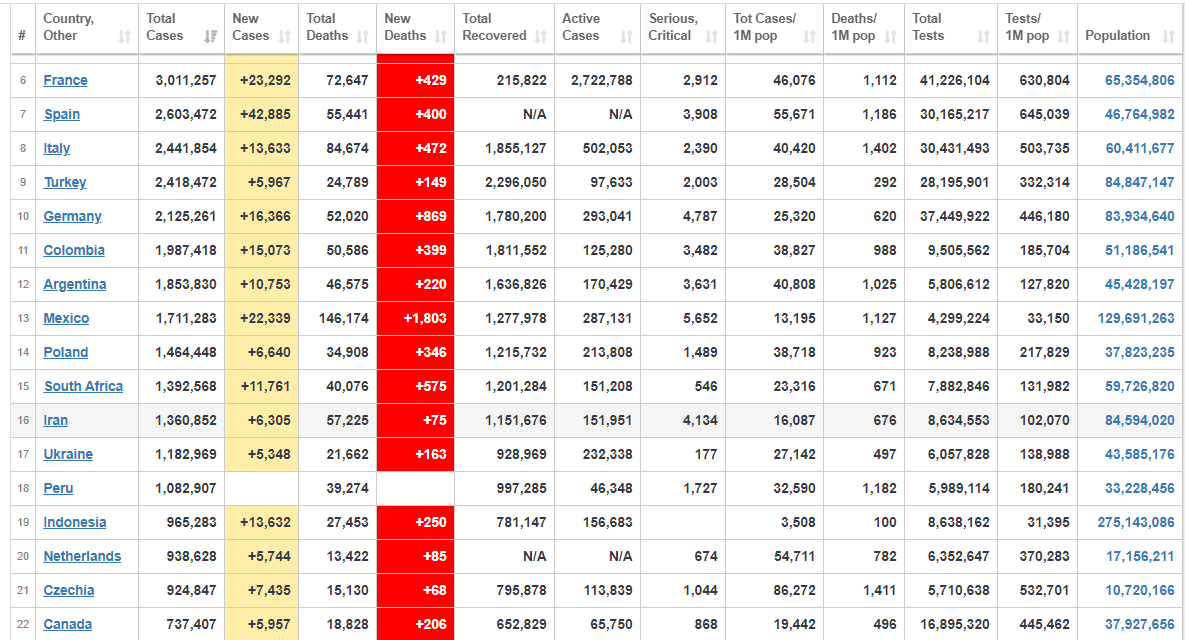Open the Czechia link
The width and height of the screenshot is (1185, 640).
(69, 590)
